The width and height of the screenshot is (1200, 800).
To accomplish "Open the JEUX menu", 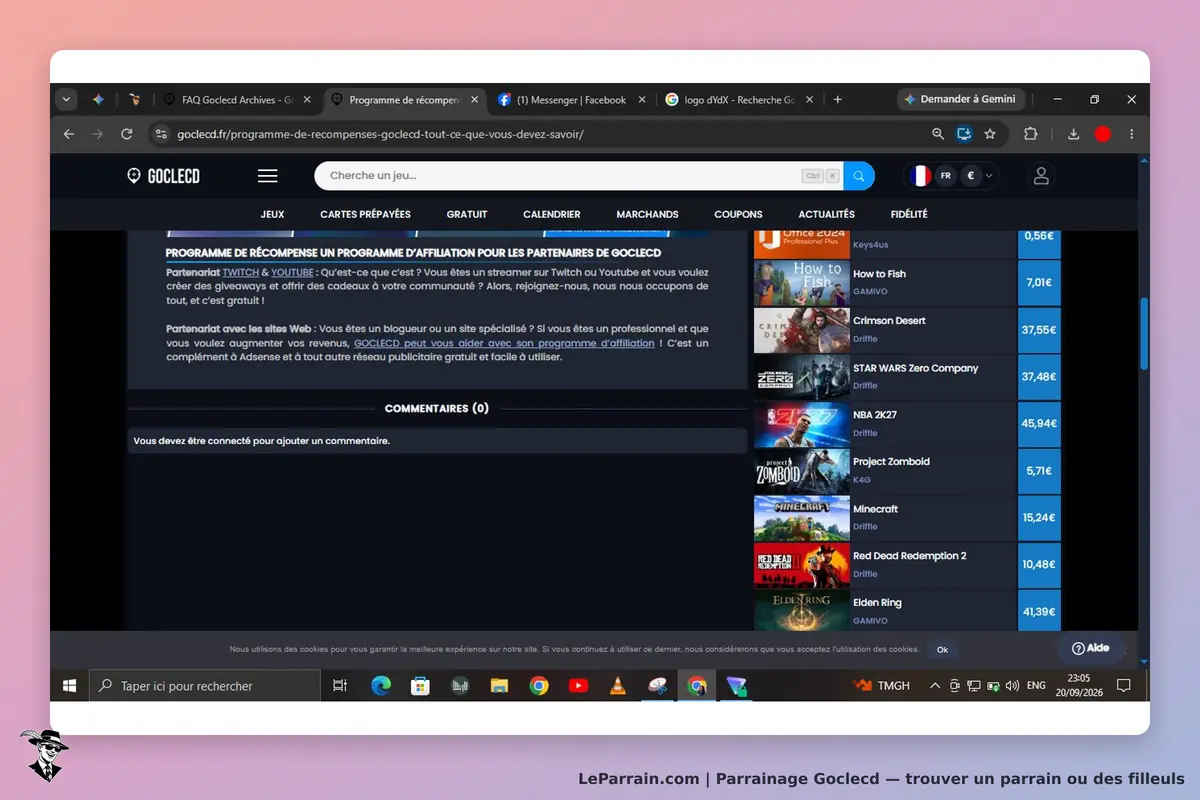I will tap(272, 214).
